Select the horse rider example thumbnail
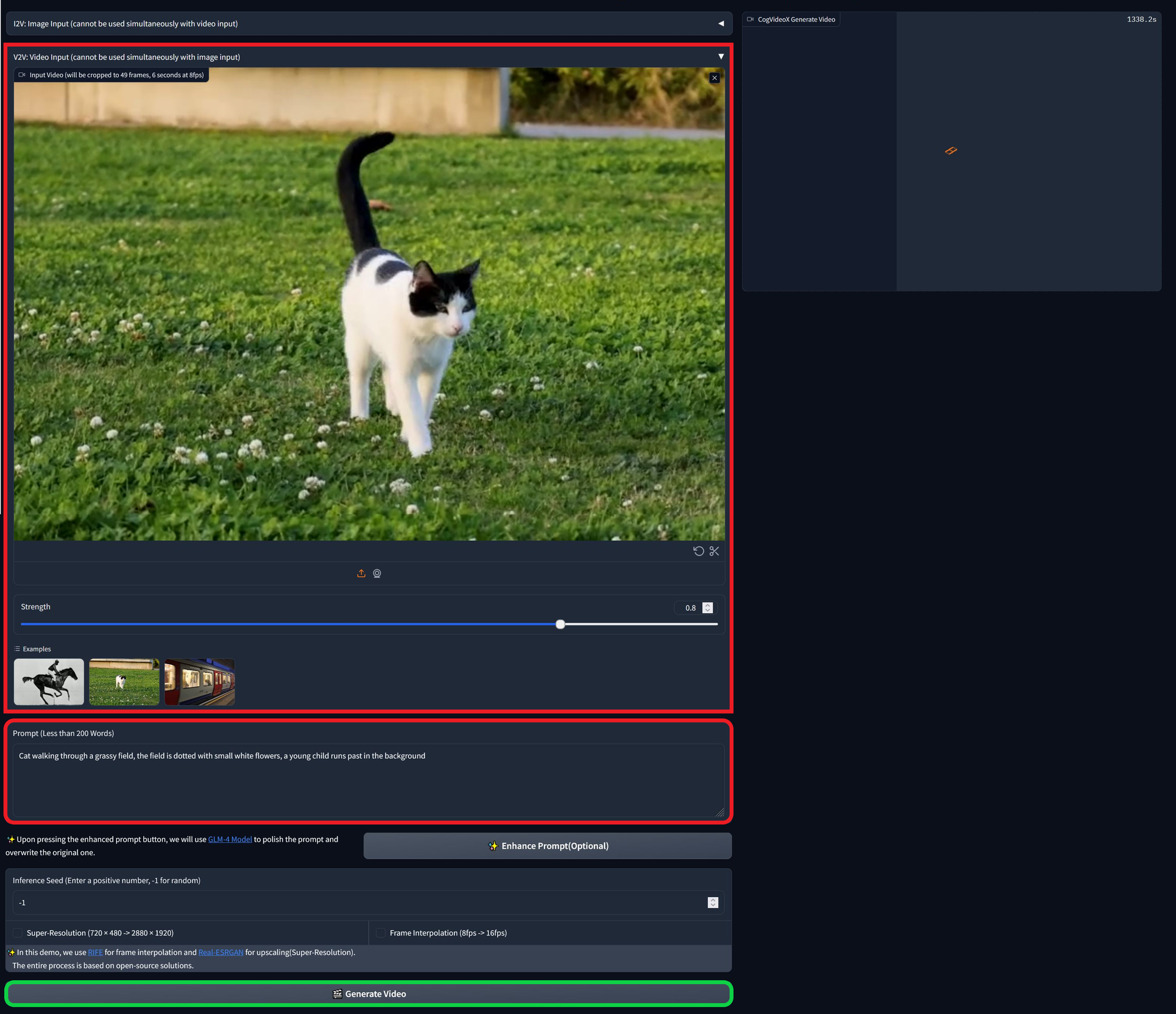1176x1014 pixels. [49, 681]
